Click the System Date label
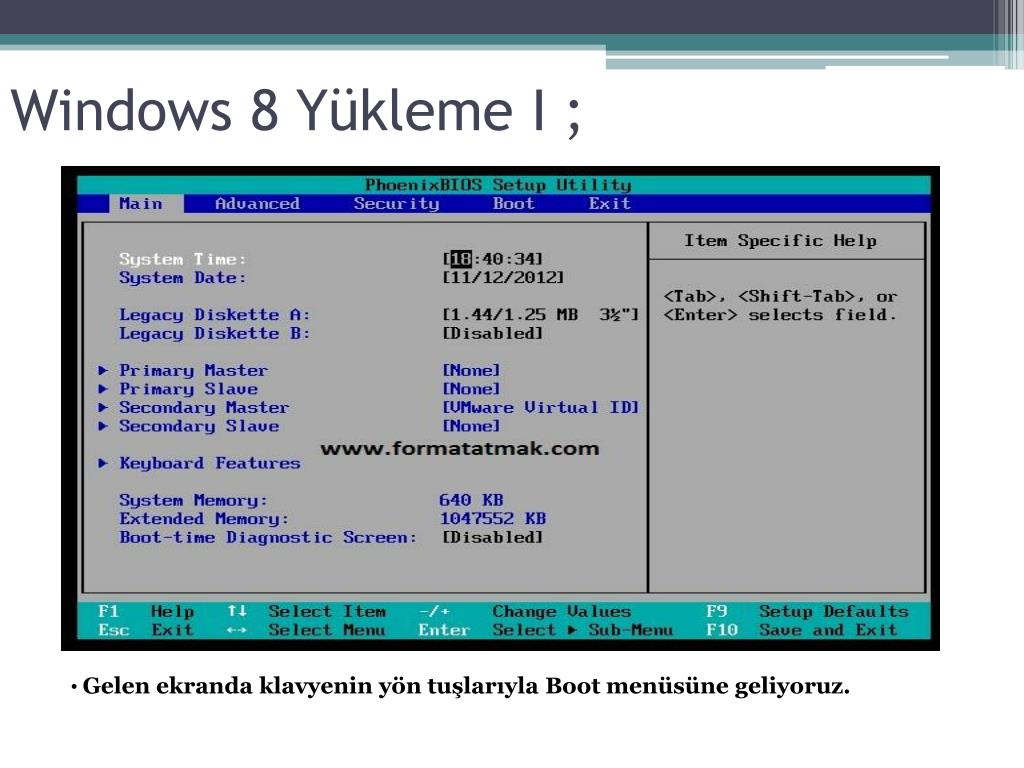 [183, 278]
